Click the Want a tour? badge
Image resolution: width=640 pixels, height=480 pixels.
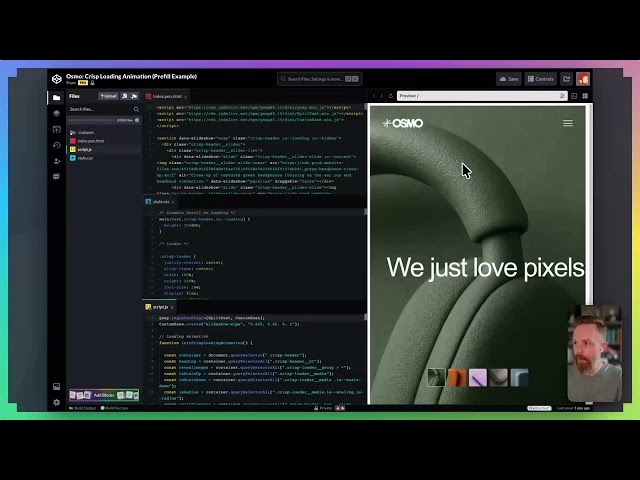(539, 408)
